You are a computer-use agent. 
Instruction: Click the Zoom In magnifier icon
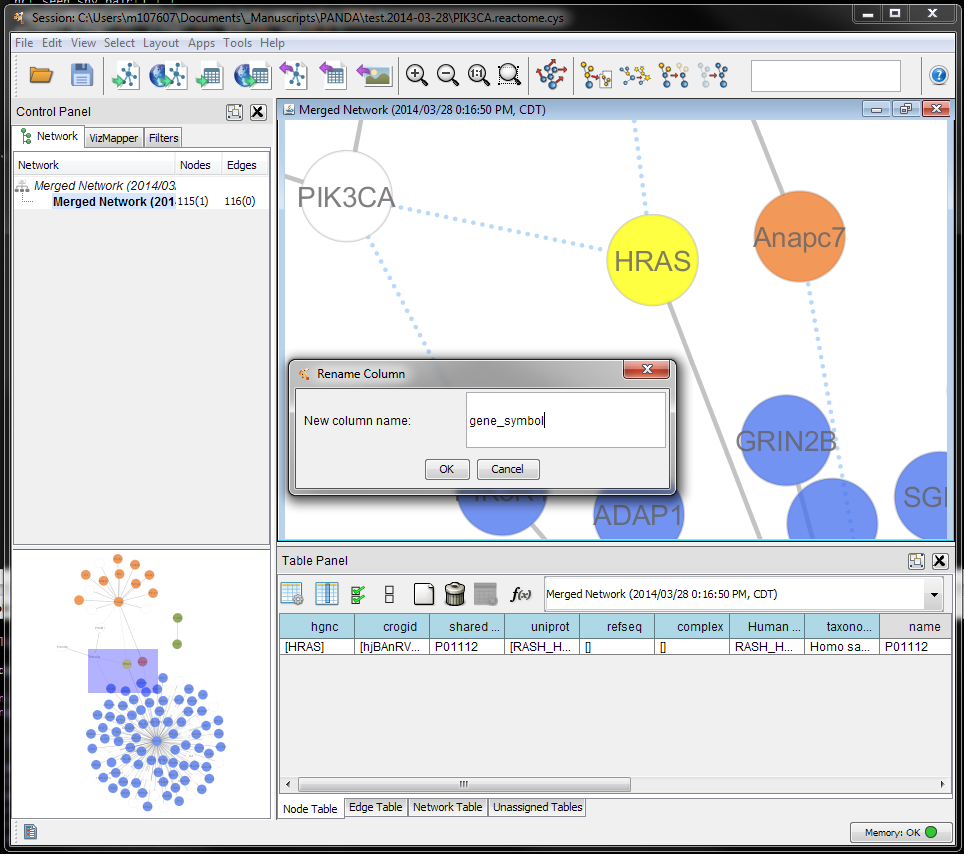pyautogui.click(x=417, y=75)
